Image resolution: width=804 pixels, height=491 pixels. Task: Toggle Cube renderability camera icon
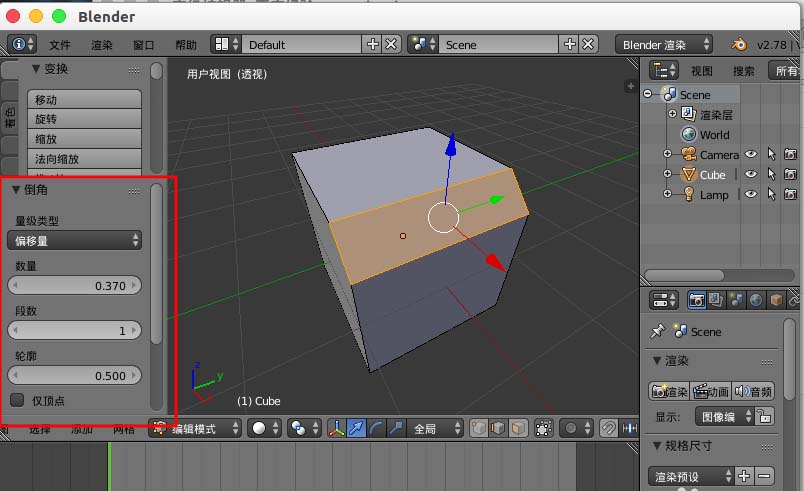pos(790,174)
